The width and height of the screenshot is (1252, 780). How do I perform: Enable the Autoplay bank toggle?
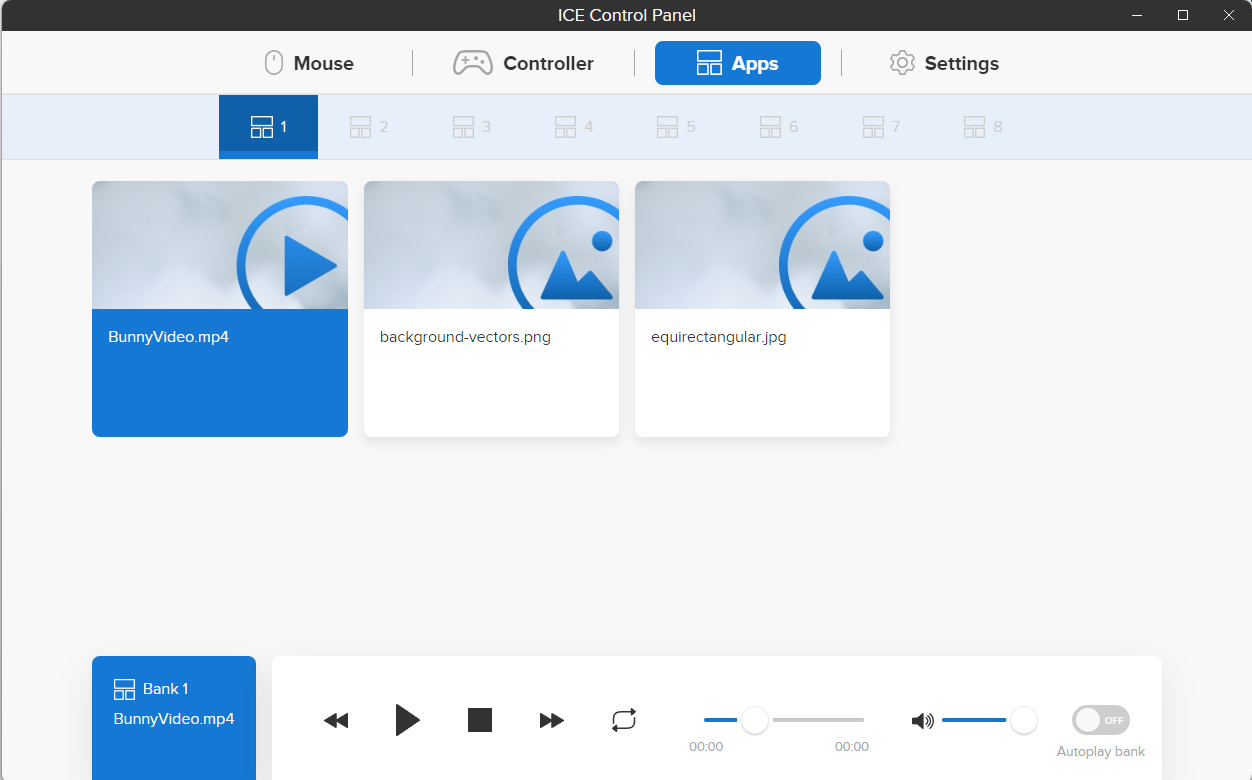[x=1100, y=720]
